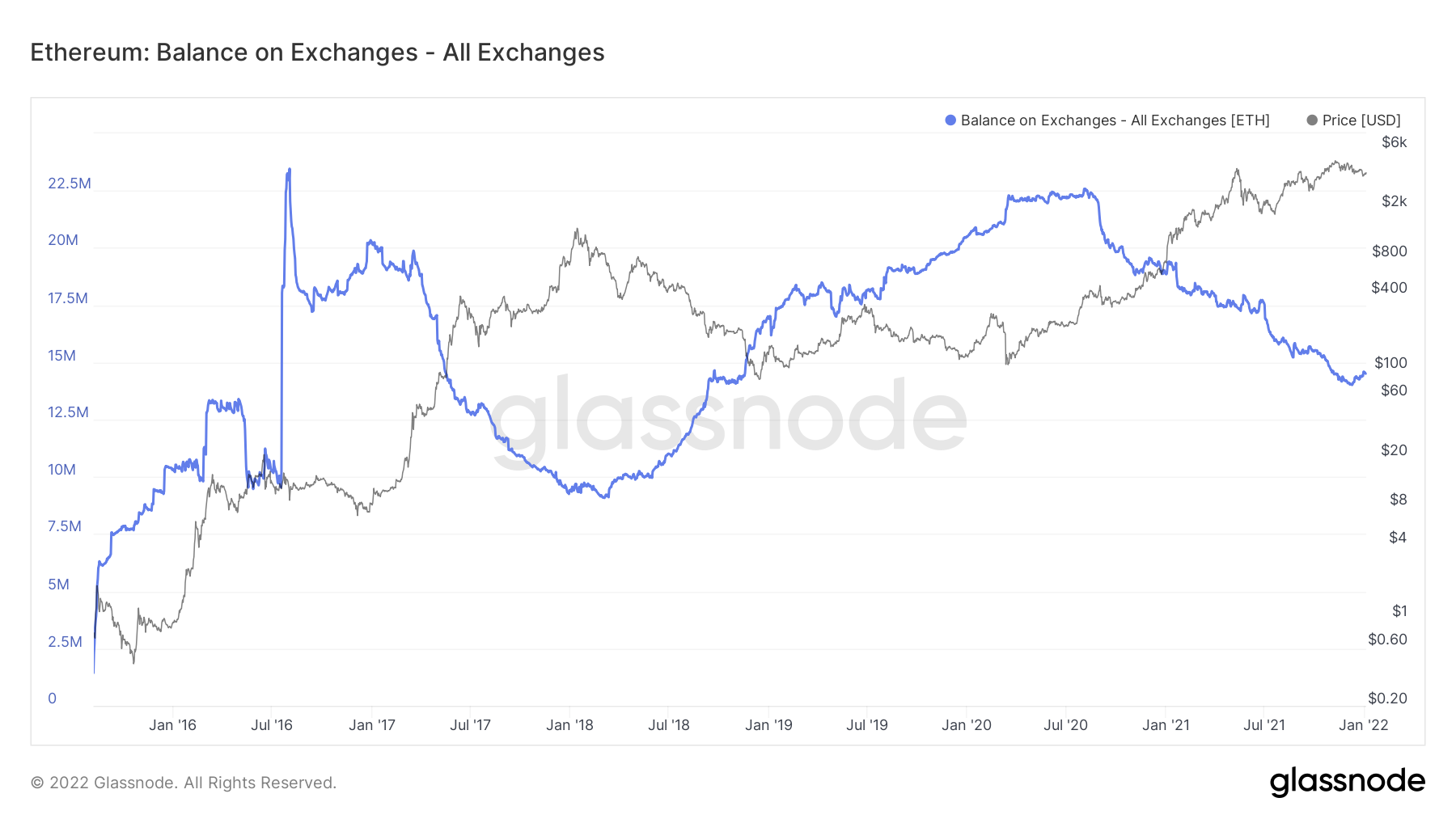Screen dimensions: 1456x819
Task: Click the 22.5M left axis label
Action: [70, 184]
